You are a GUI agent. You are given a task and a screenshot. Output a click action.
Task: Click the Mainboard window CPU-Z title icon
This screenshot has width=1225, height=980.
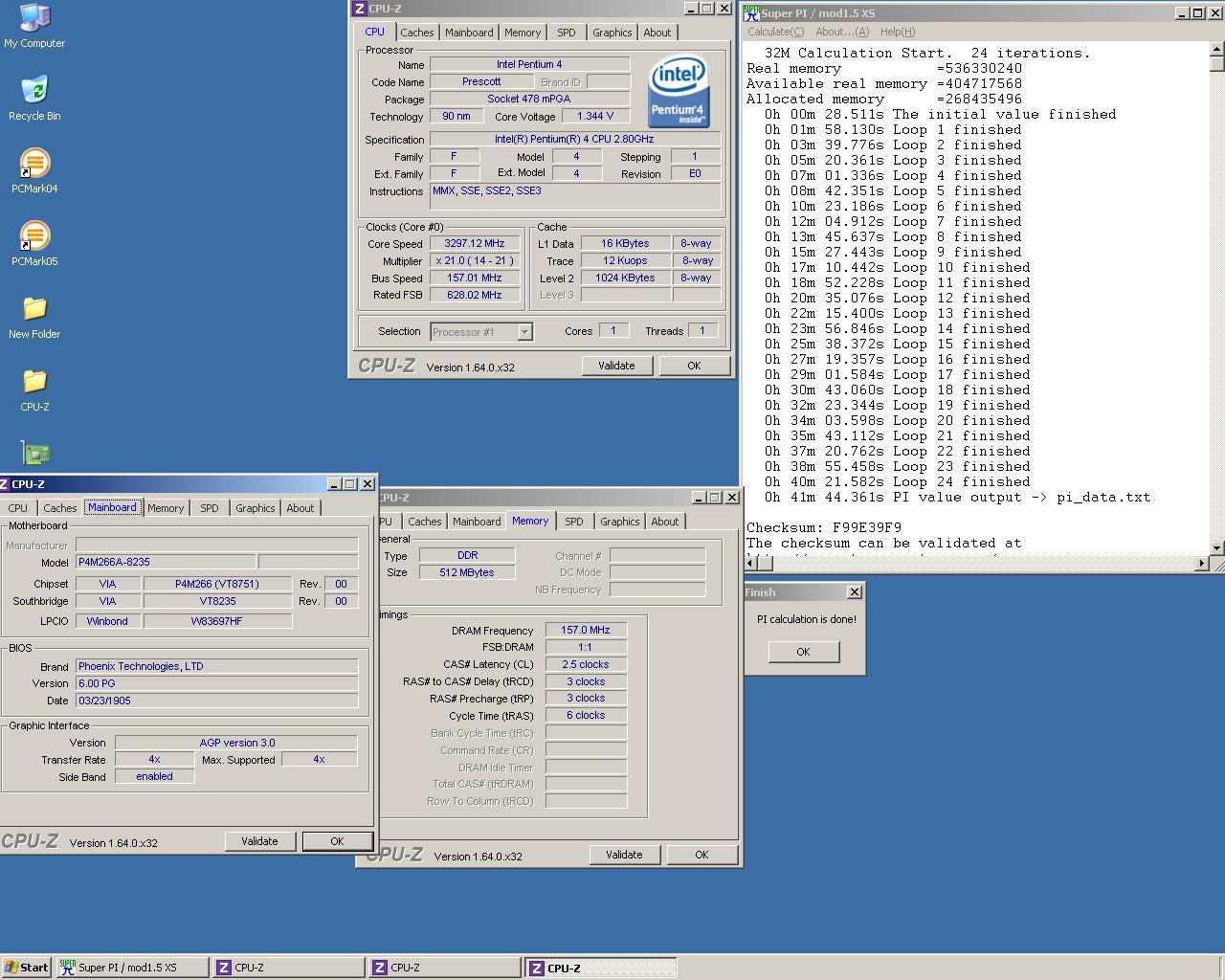5,484
